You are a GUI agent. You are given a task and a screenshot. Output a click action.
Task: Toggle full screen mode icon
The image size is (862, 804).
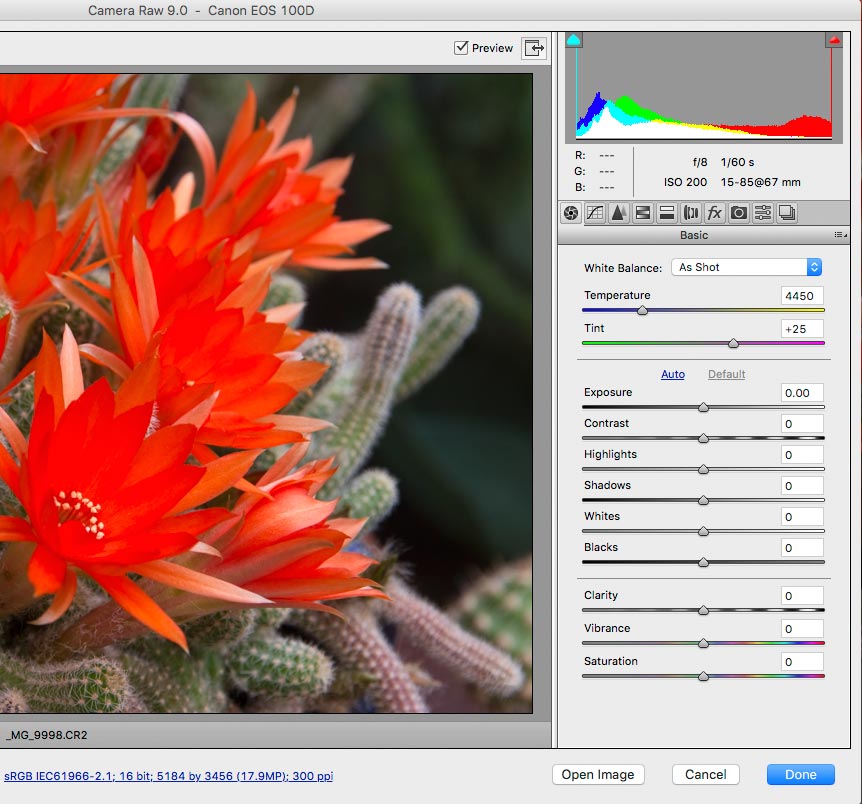[x=534, y=48]
